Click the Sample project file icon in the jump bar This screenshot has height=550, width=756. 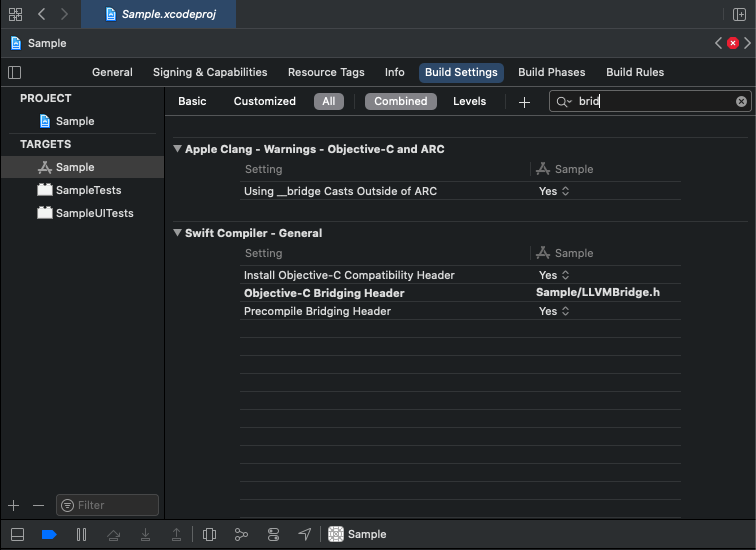click(15, 43)
